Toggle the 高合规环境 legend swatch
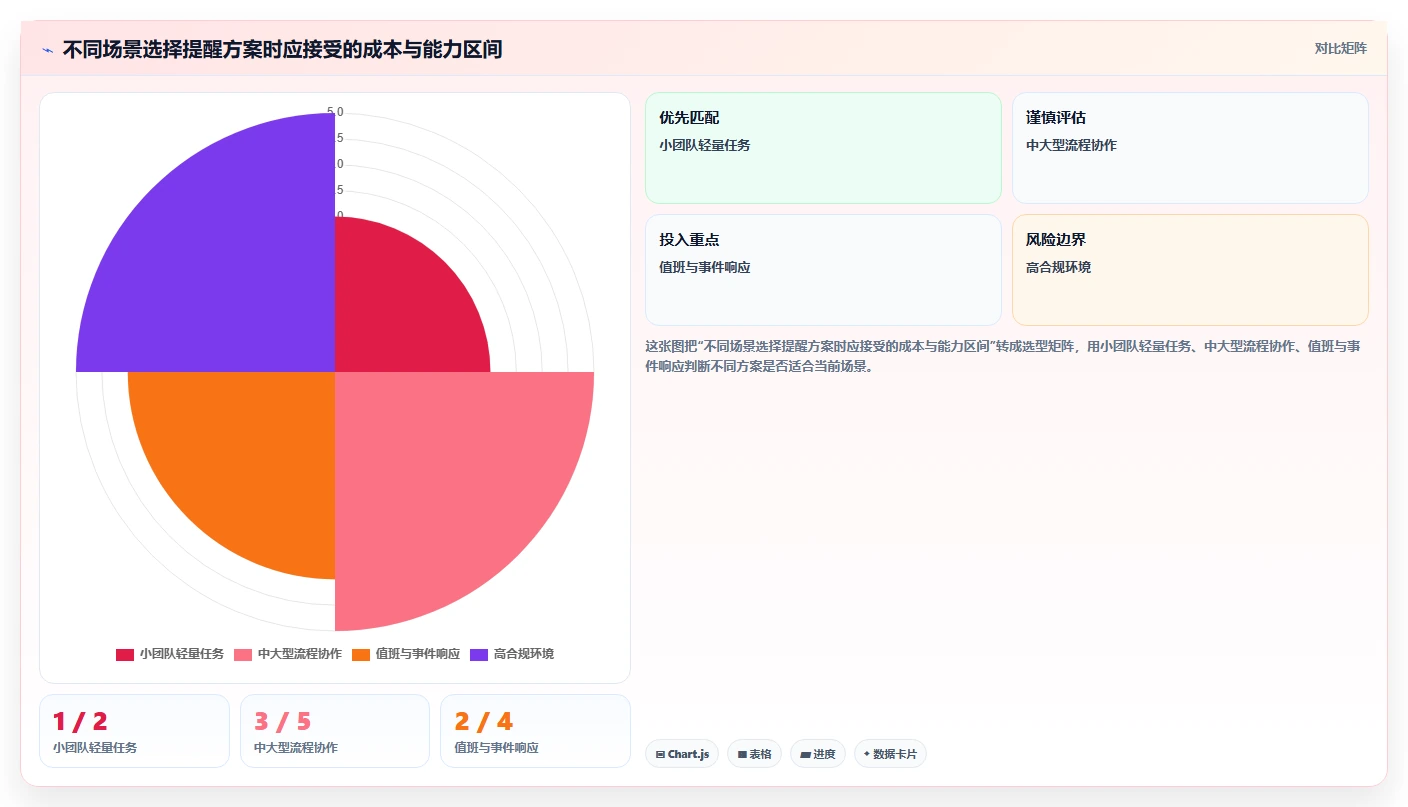The width and height of the screenshot is (1408, 807). (x=479, y=655)
